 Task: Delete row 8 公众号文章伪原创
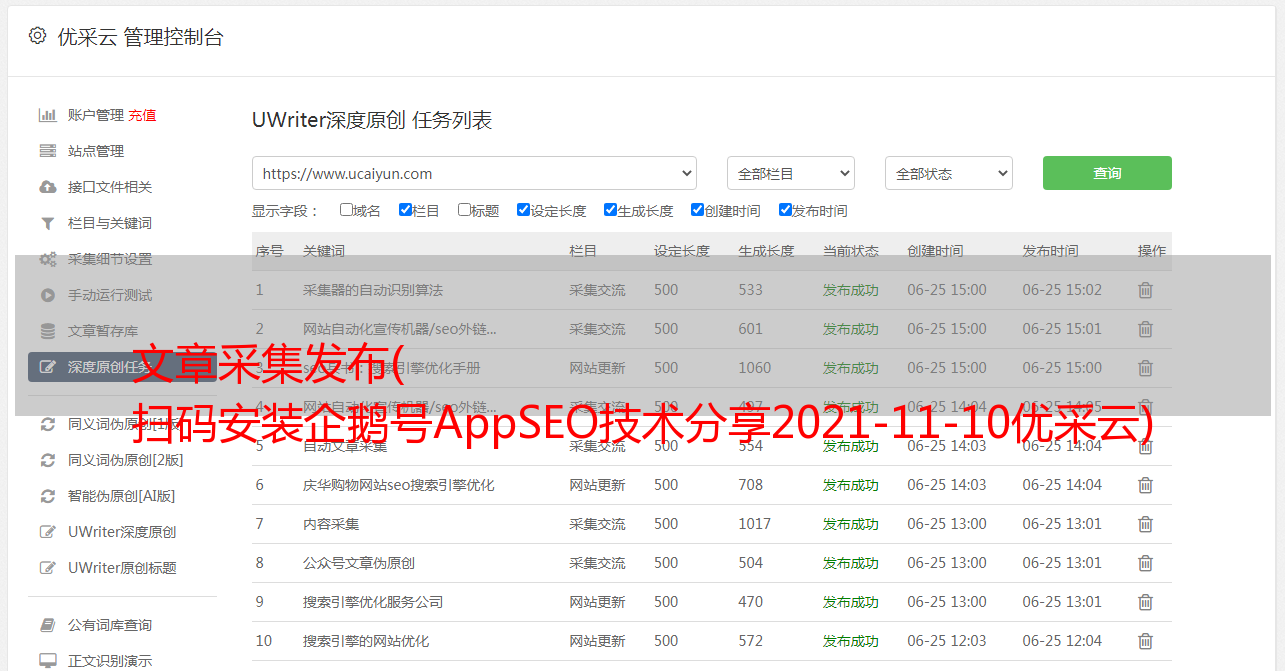click(x=1145, y=563)
